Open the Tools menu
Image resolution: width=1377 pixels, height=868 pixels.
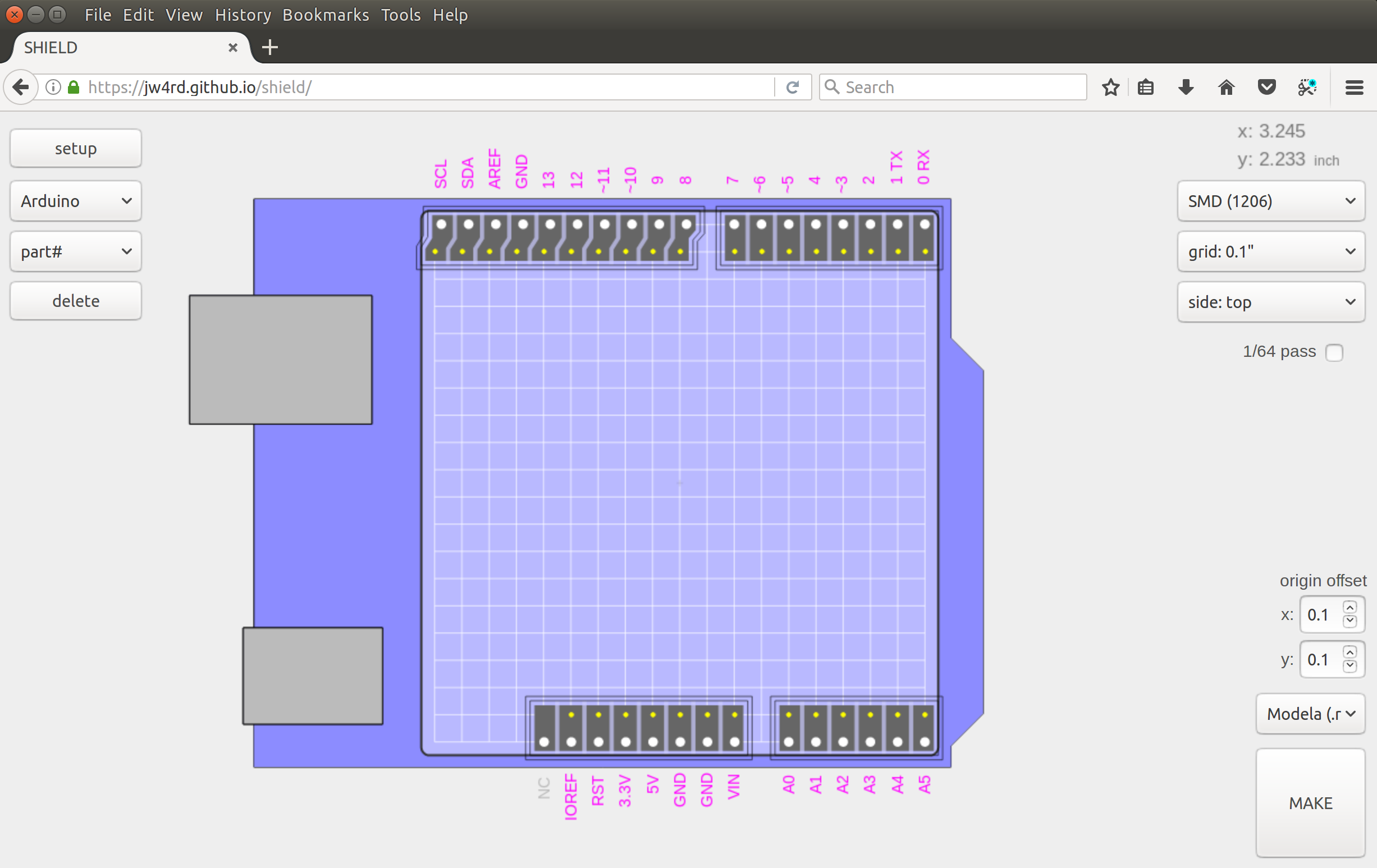[400, 15]
